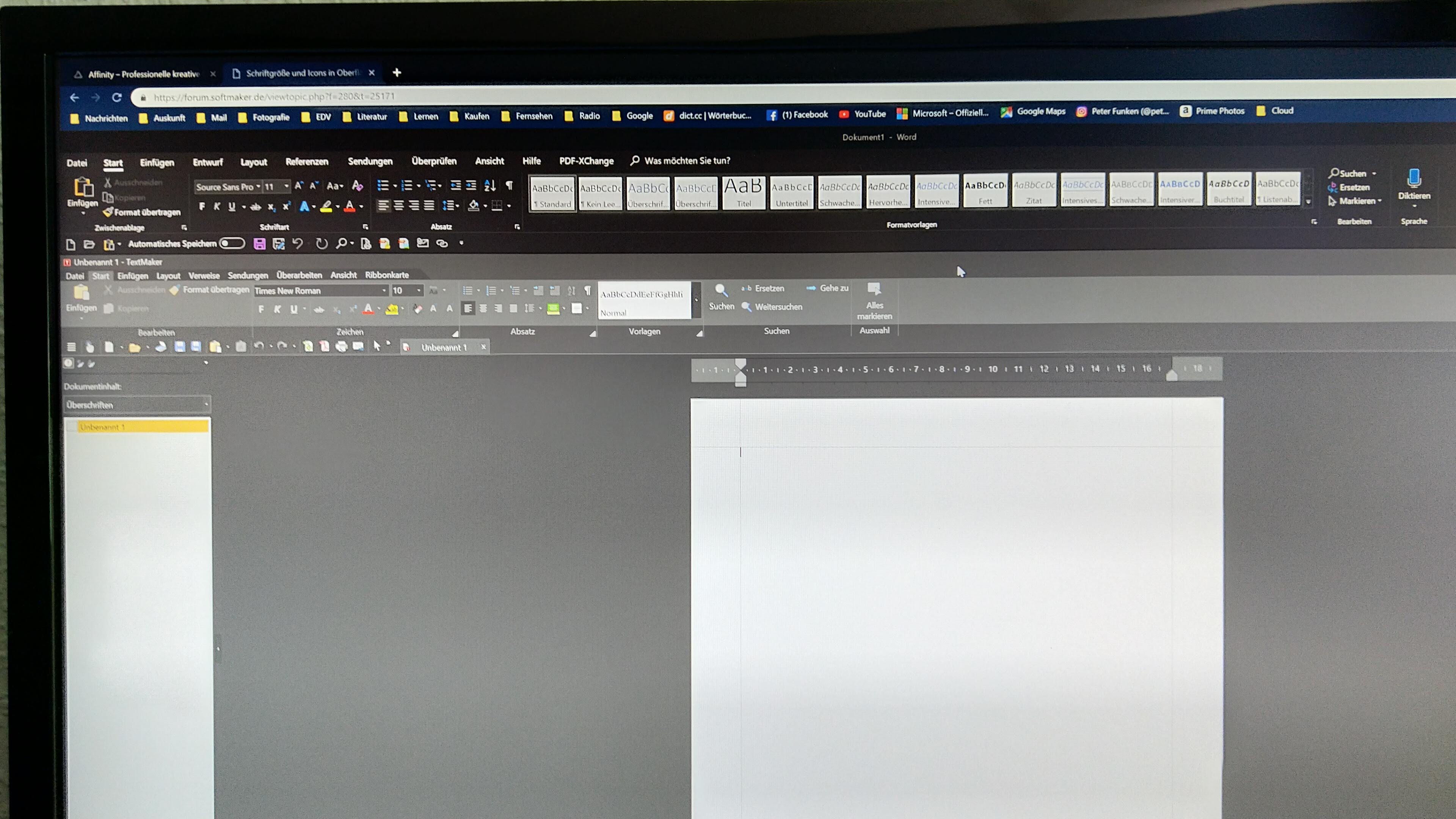Screen dimensions: 1456x819
Task: Open the Referenzen tab in Word
Action: (306, 162)
